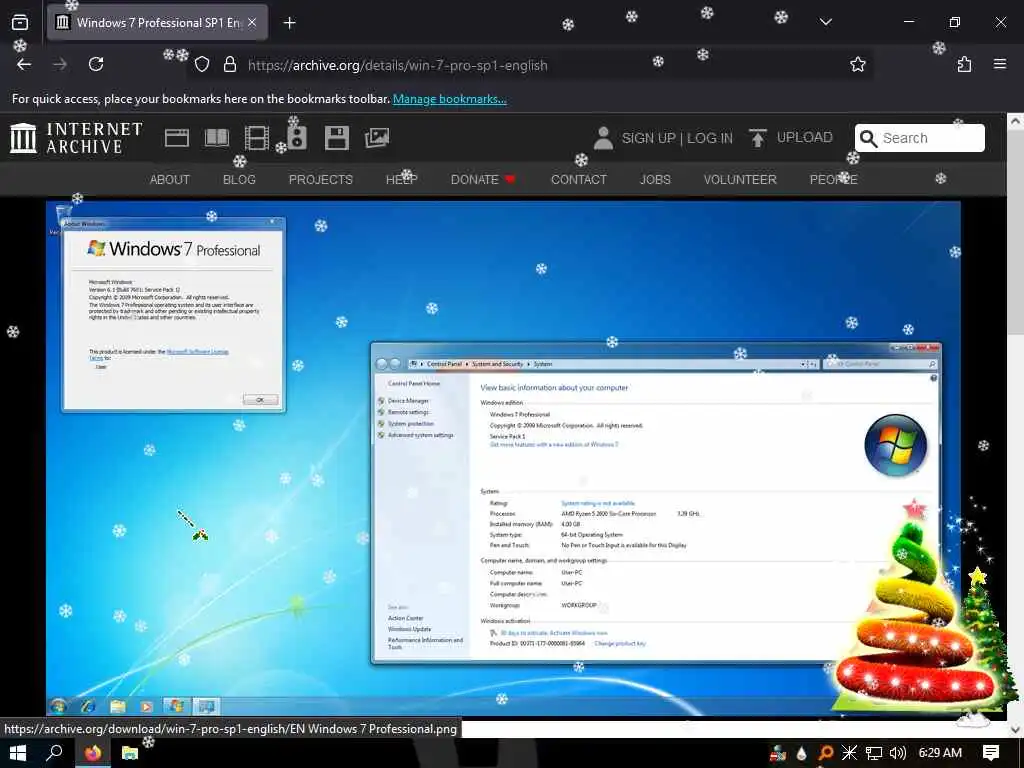Open the Software floppy disk icon

pyautogui.click(x=336, y=138)
